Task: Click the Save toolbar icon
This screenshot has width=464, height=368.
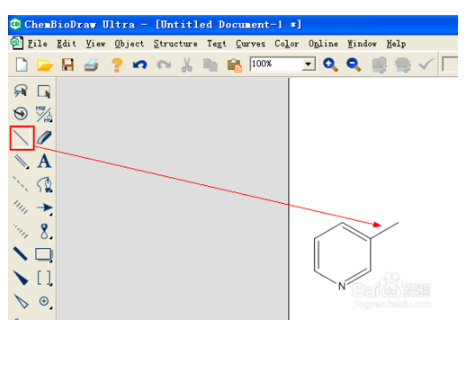Action: tap(68, 64)
